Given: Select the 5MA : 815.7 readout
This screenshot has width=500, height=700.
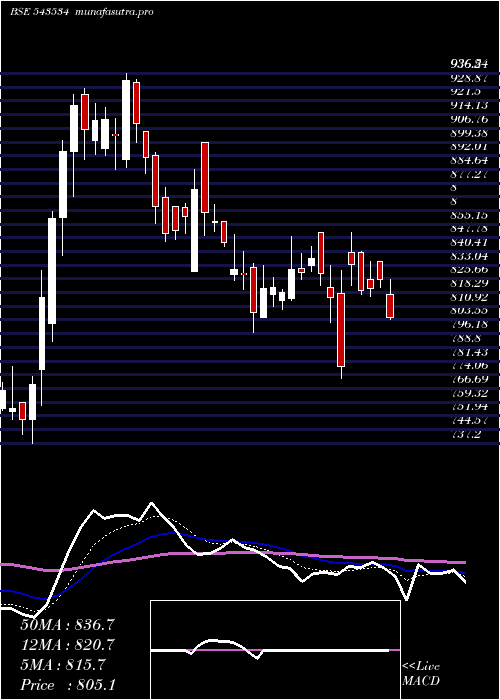Looking at the screenshot, I should [x=62, y=665].
